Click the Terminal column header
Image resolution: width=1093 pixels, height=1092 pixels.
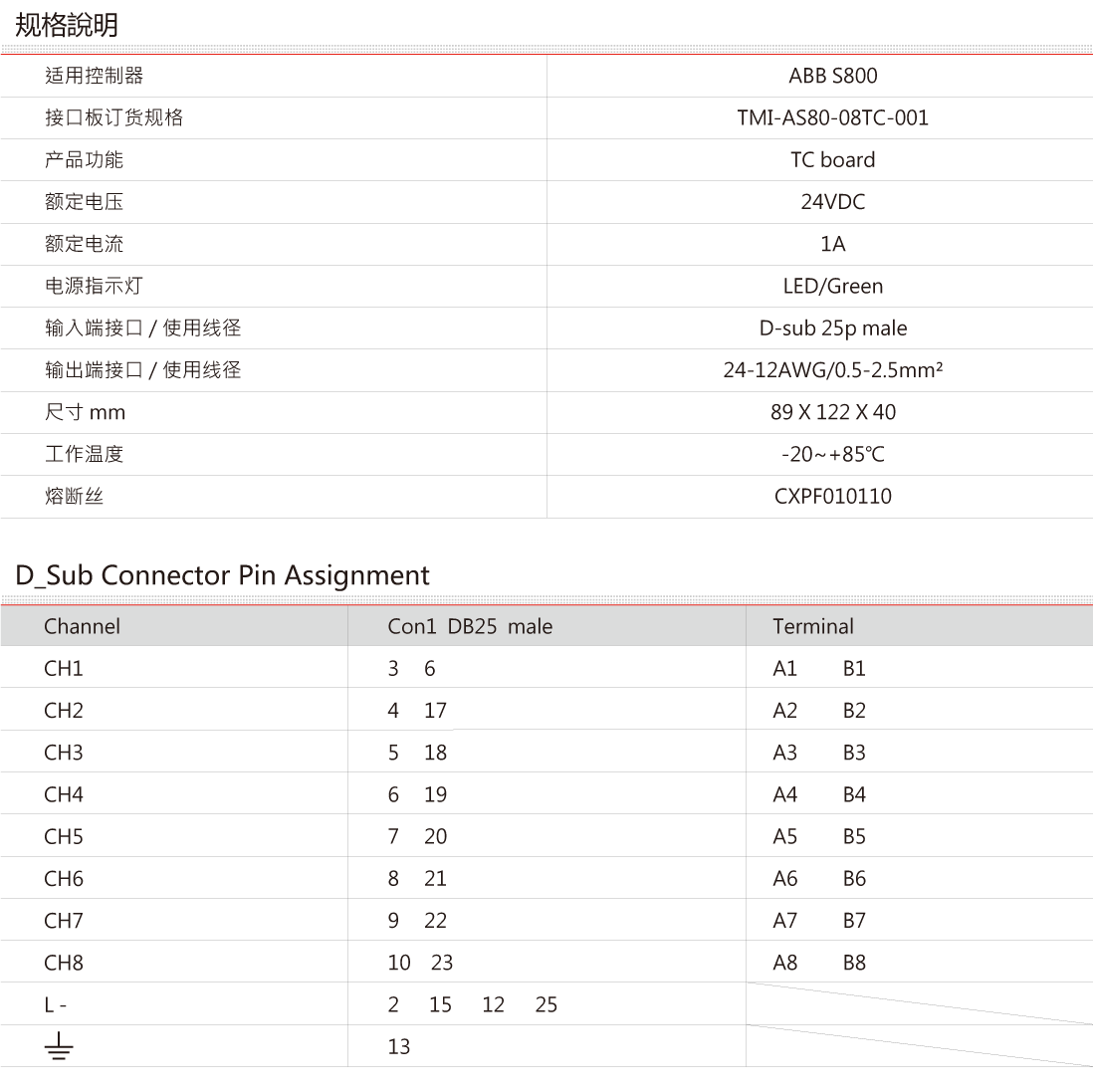click(812, 626)
